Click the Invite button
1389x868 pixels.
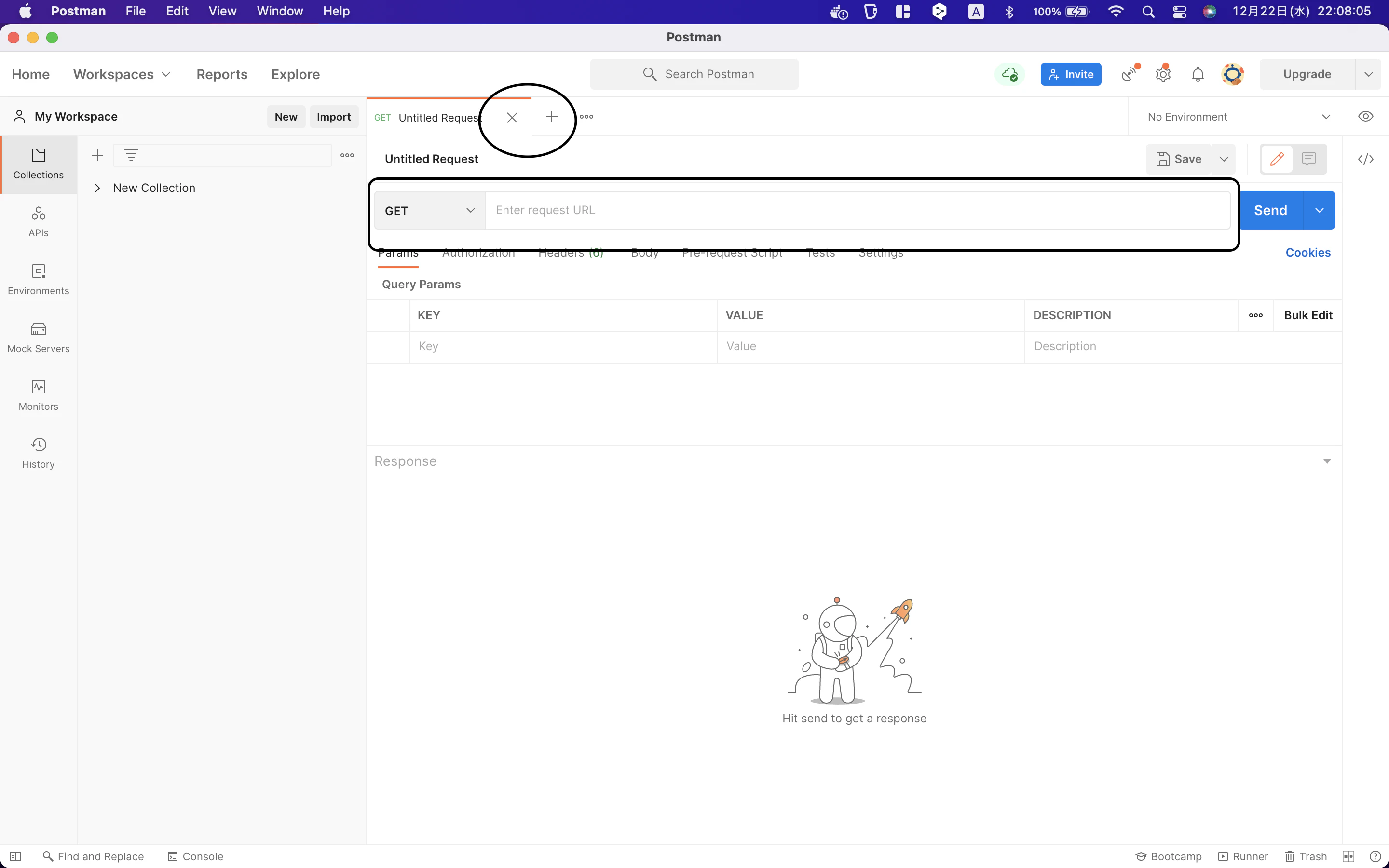pyautogui.click(x=1071, y=74)
